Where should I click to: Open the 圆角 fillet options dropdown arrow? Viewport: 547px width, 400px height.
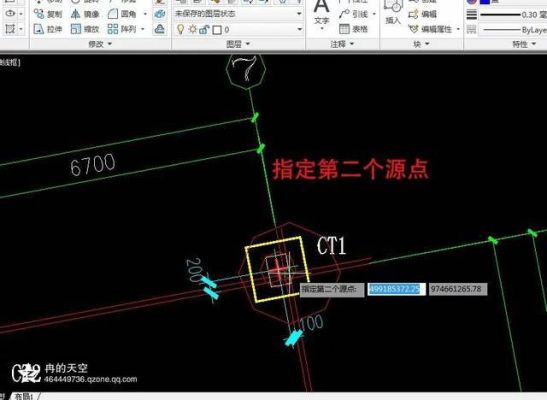point(145,14)
